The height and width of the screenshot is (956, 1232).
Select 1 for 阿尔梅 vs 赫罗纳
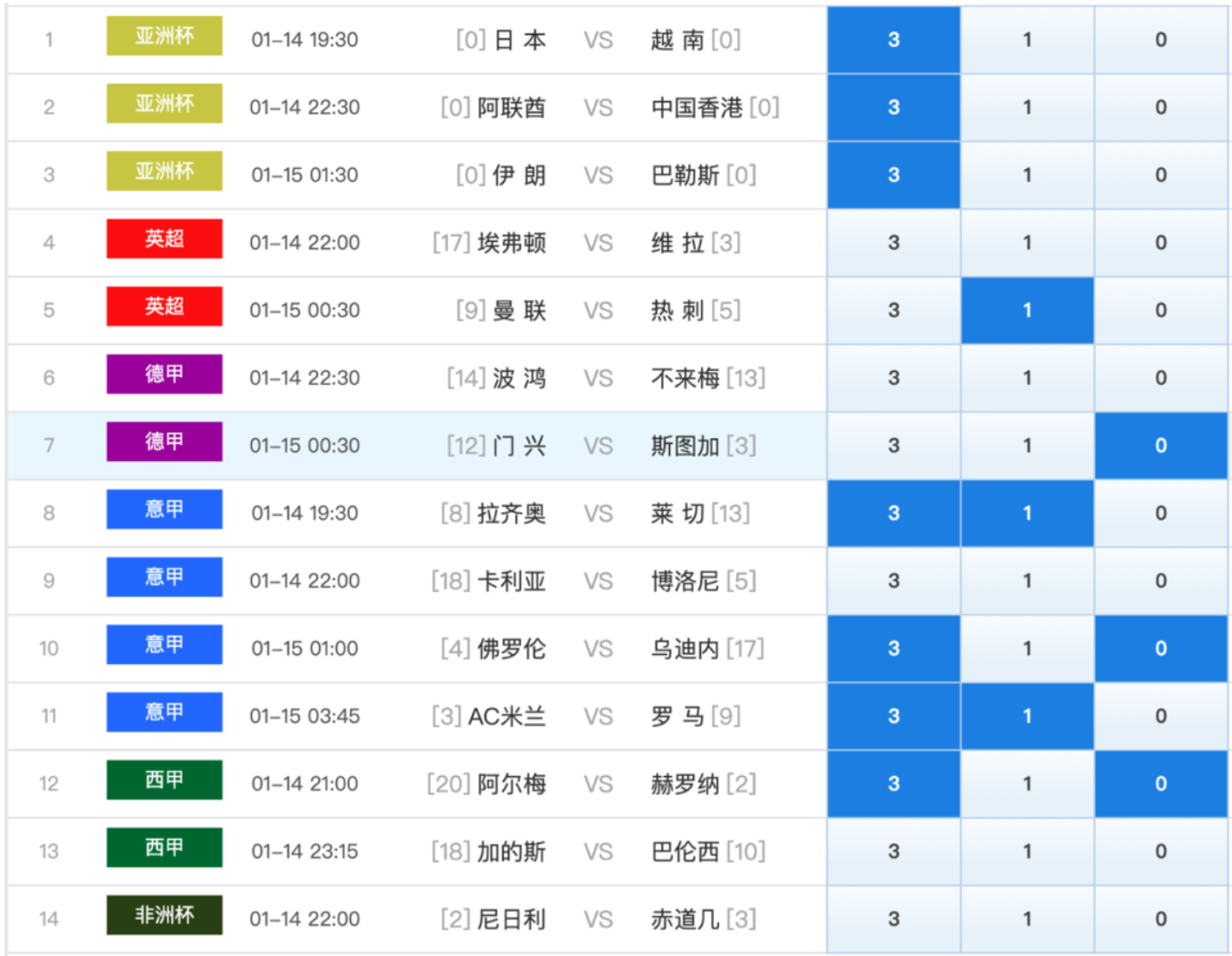pyautogui.click(x=1027, y=783)
